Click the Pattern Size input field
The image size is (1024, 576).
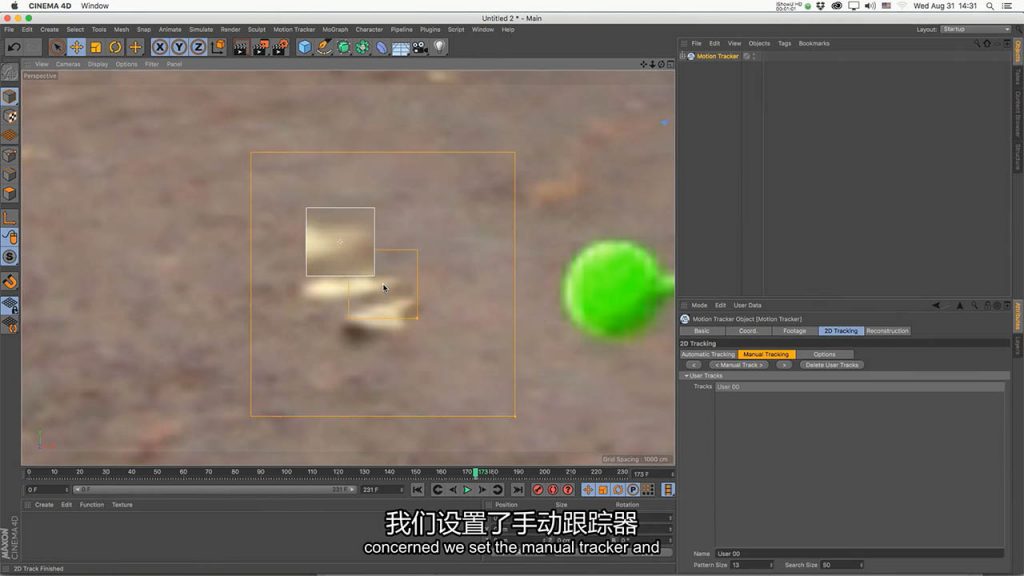[x=752, y=565]
